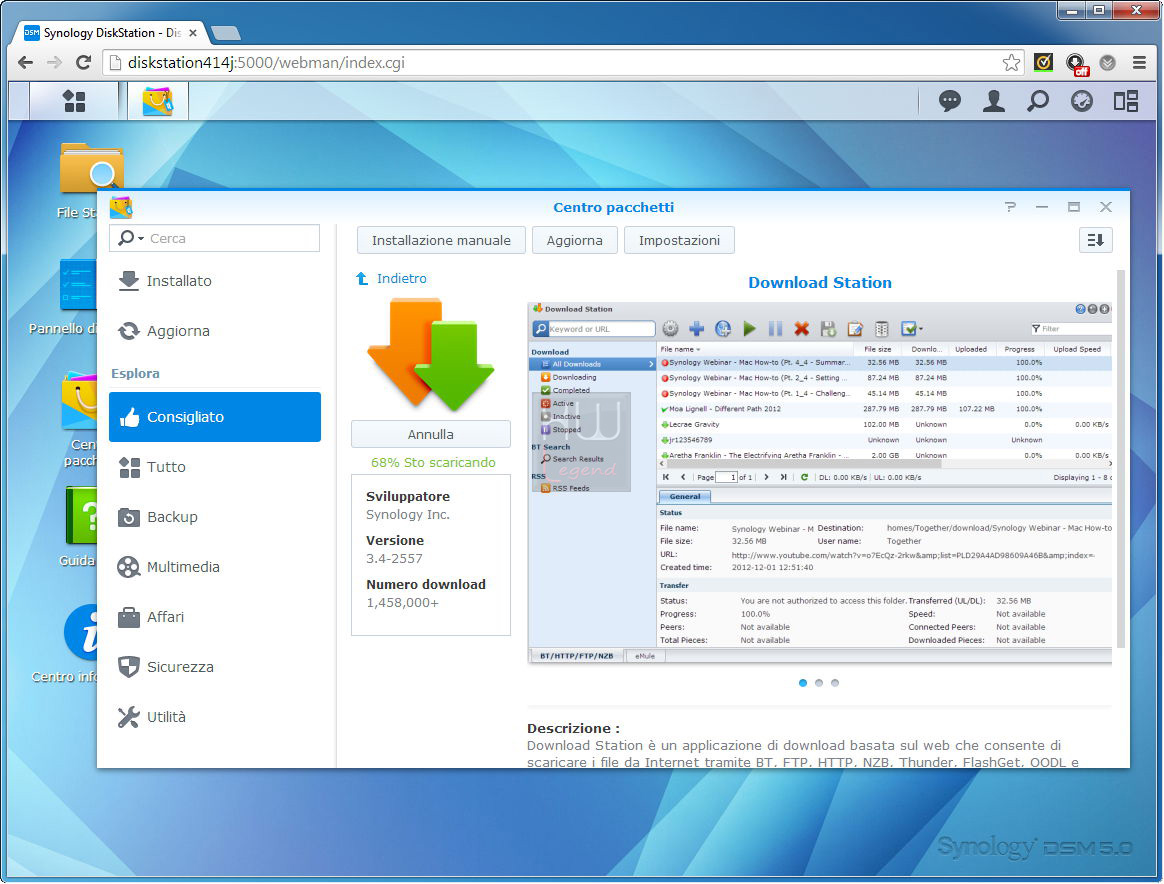1164x884 pixels.
Task: Open the pilot view layout icon
Action: pyautogui.click(x=1125, y=101)
